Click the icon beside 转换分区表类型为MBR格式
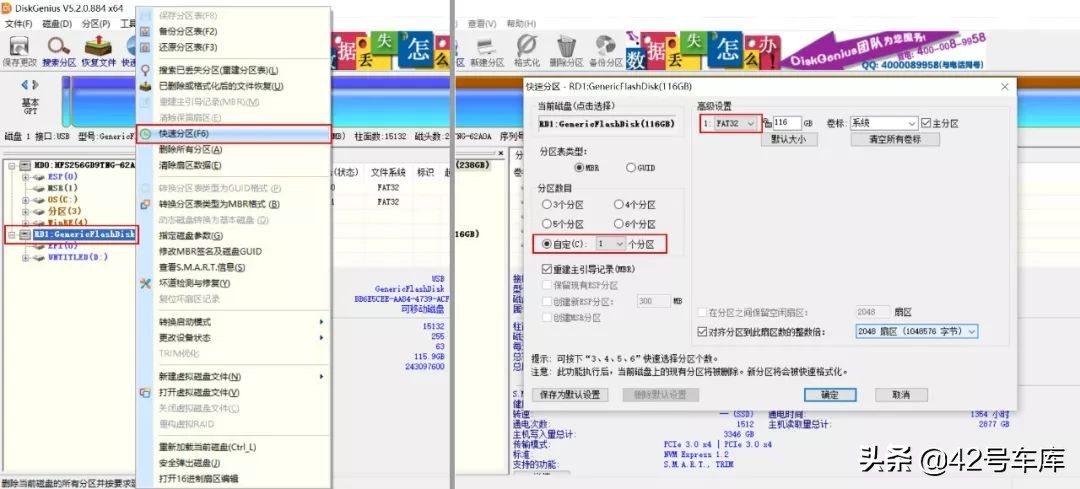The width and height of the screenshot is (1080, 489). pyautogui.click(x=145, y=204)
